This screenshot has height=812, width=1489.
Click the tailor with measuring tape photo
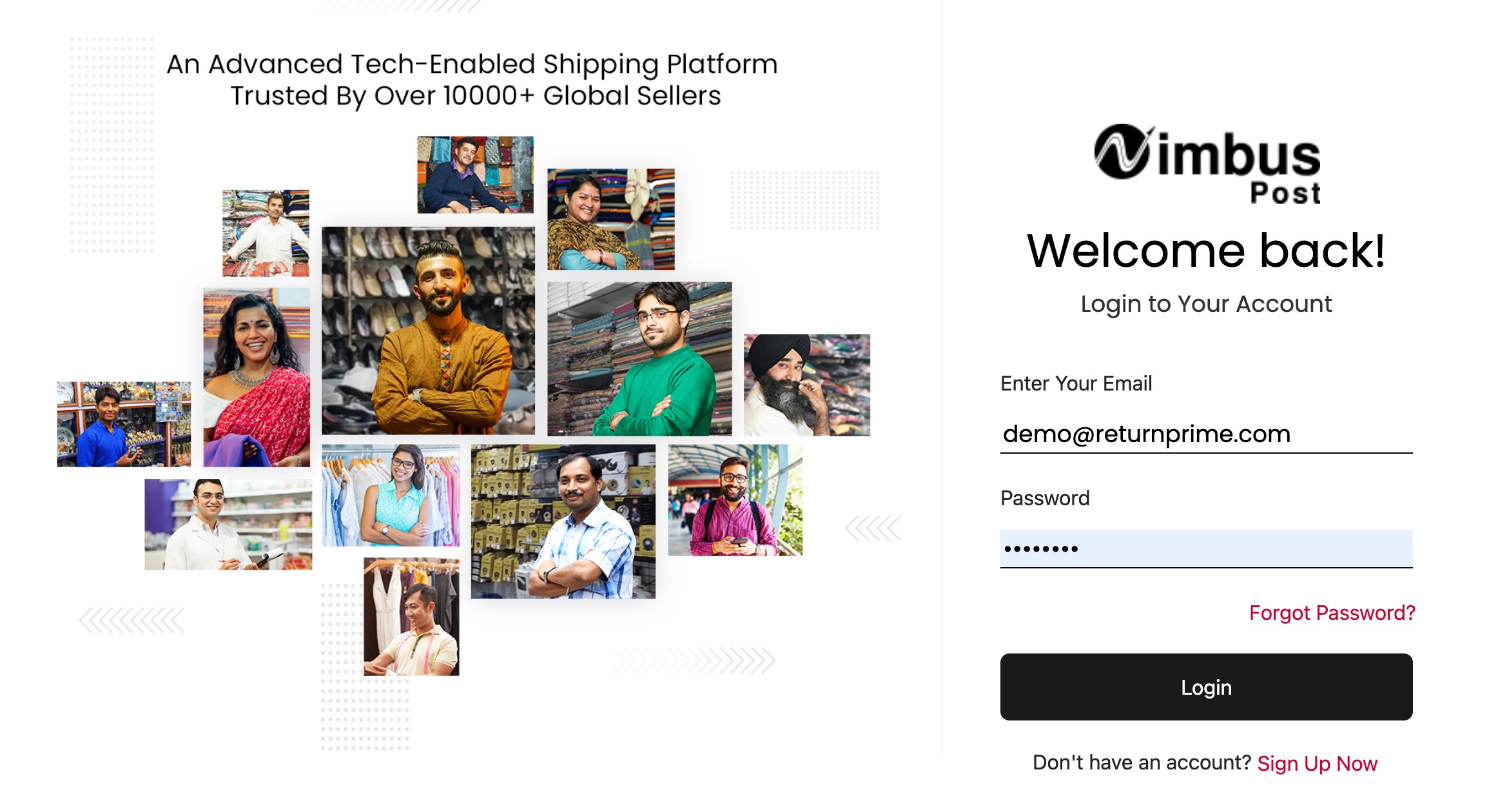point(411,617)
